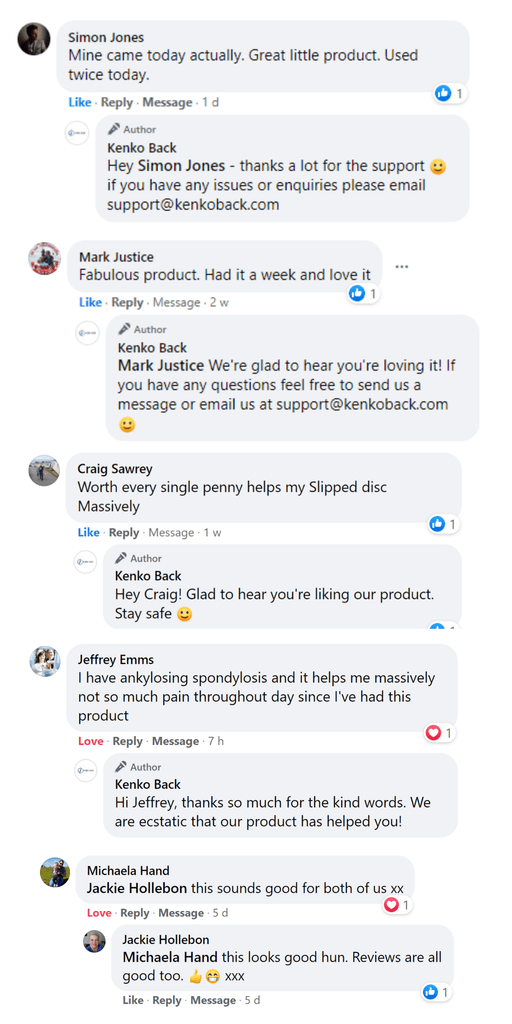Image resolution: width=512 pixels, height=1024 pixels.
Task: Click the heart reaction on Jeffrey Emms' comment
Action: click(433, 733)
